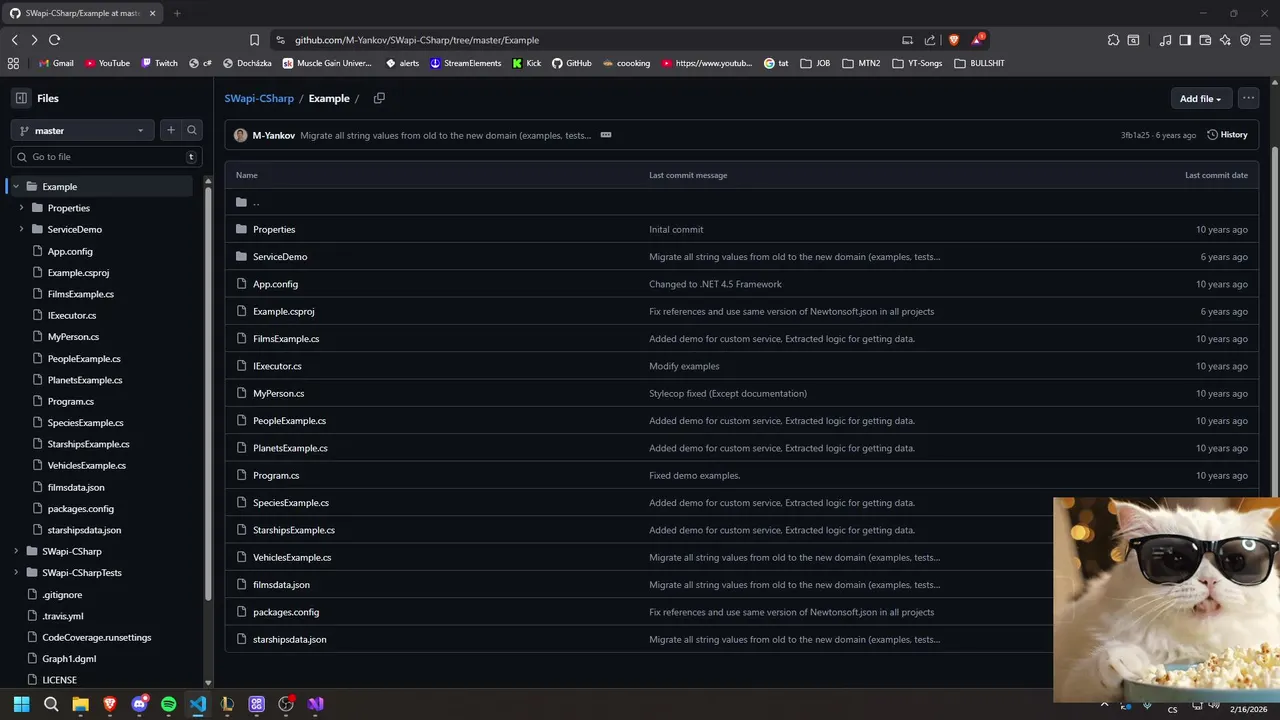This screenshot has width=1280, height=720.
Task: Select .travis.yml in the sidebar tree
Action: [63, 616]
